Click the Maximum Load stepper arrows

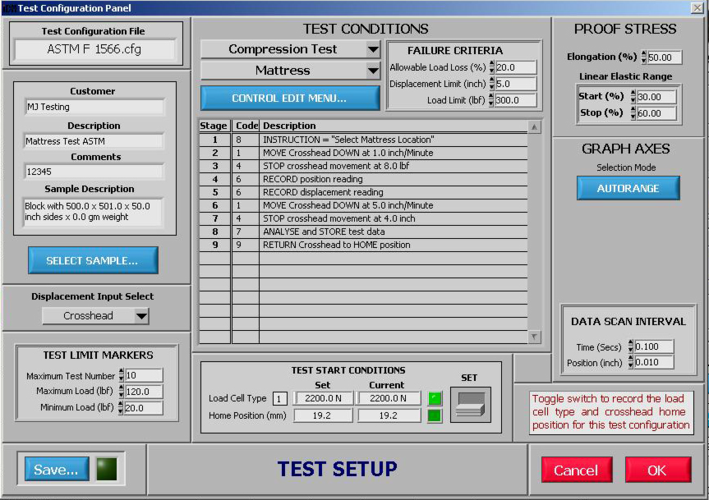coord(121,391)
